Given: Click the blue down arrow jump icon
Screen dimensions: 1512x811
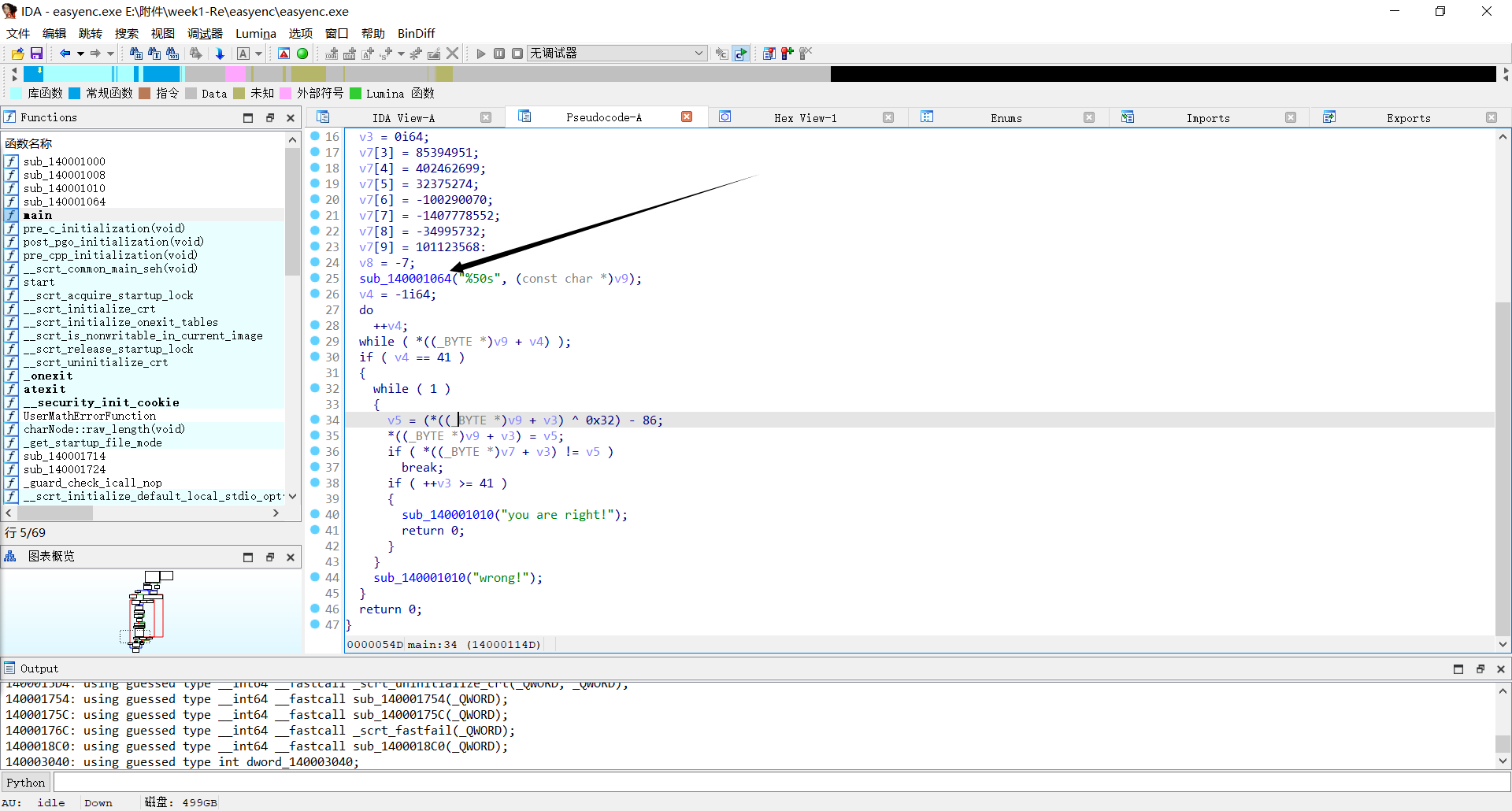Looking at the screenshot, I should (220, 54).
